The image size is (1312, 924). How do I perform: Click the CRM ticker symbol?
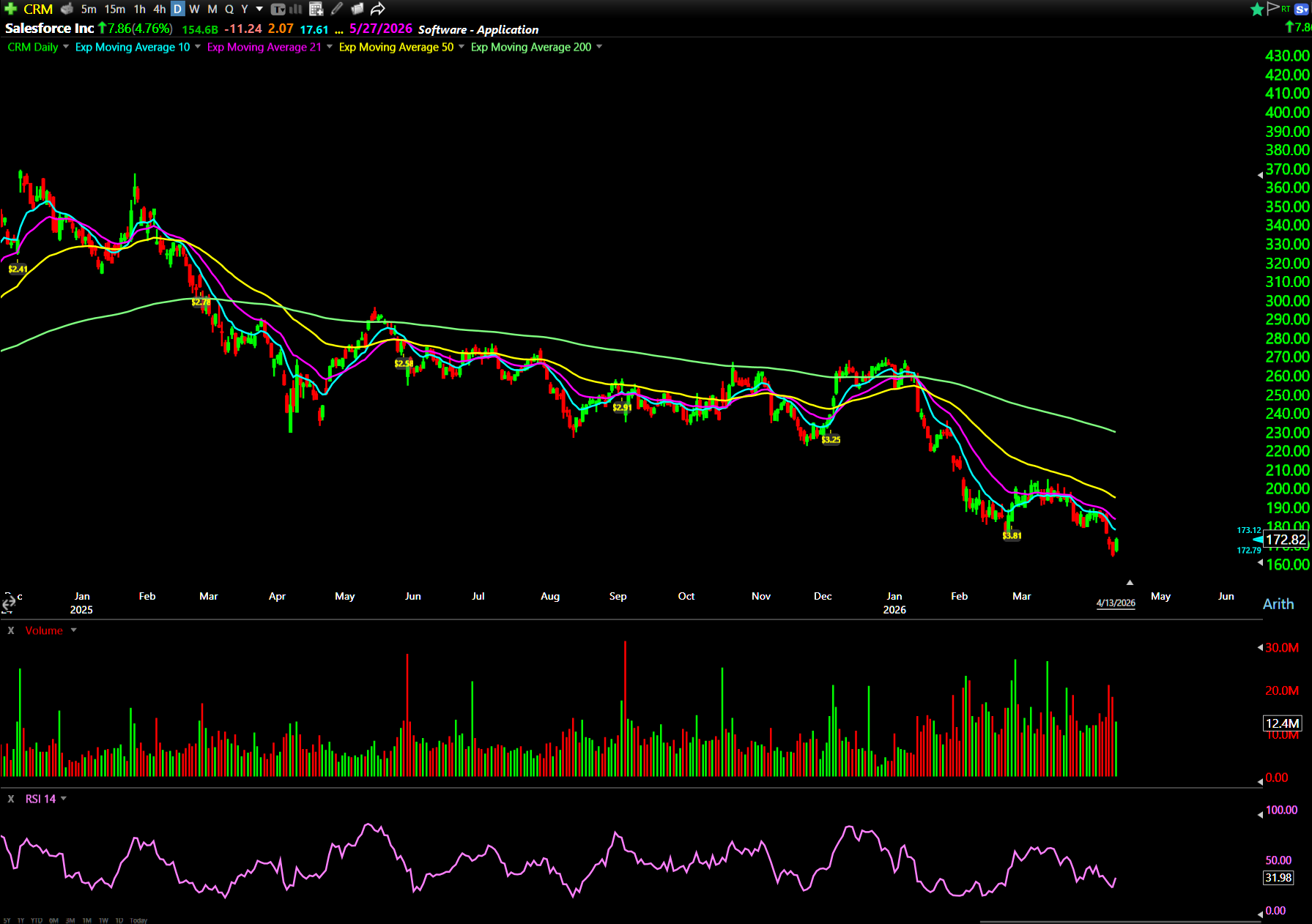(38, 9)
